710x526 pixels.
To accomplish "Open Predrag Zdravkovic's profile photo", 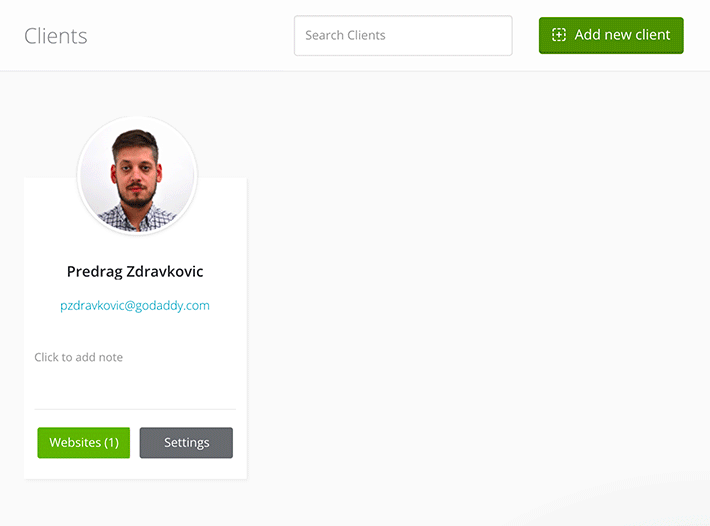I will click(137, 176).
